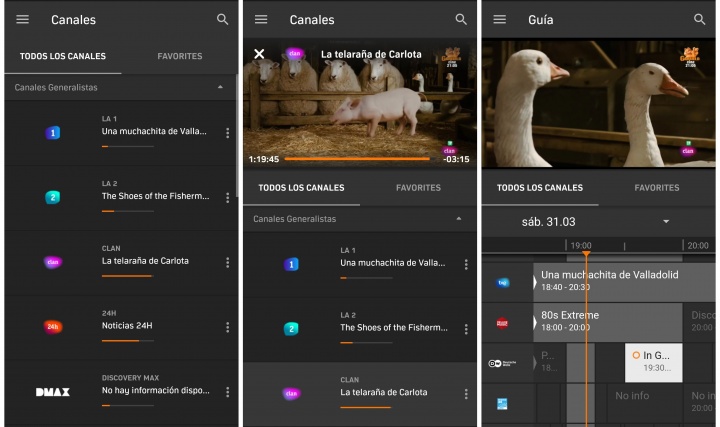This screenshot has height=427, width=720.
Task: Select the LA 2 channel logo in left screen
Action: point(53,197)
